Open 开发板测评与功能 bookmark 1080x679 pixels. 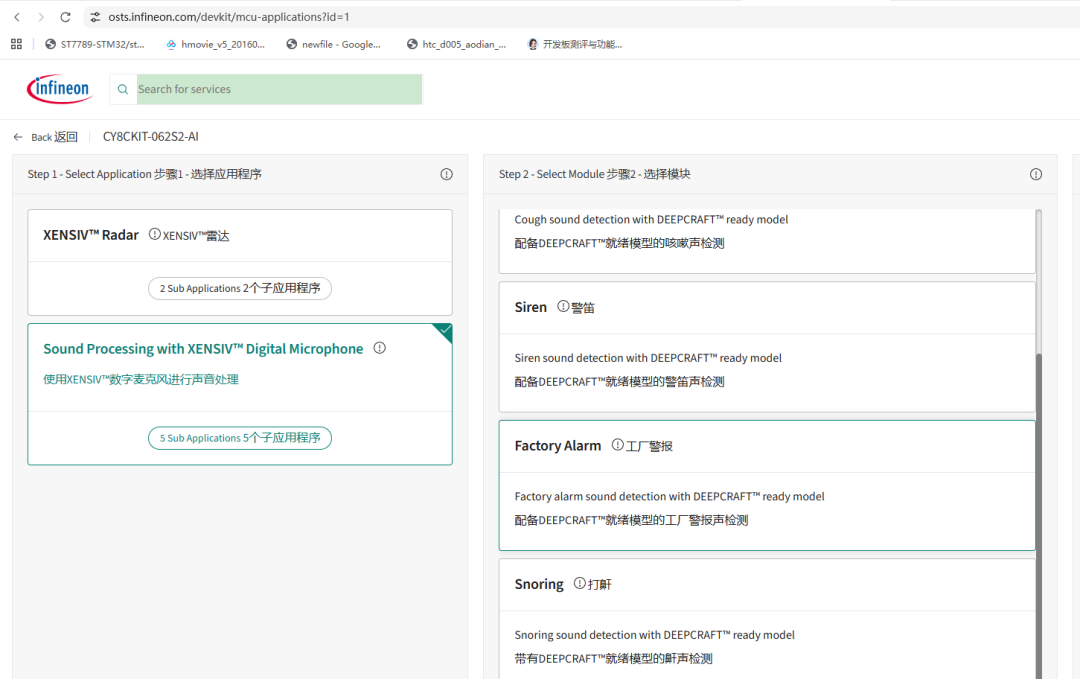click(574, 44)
